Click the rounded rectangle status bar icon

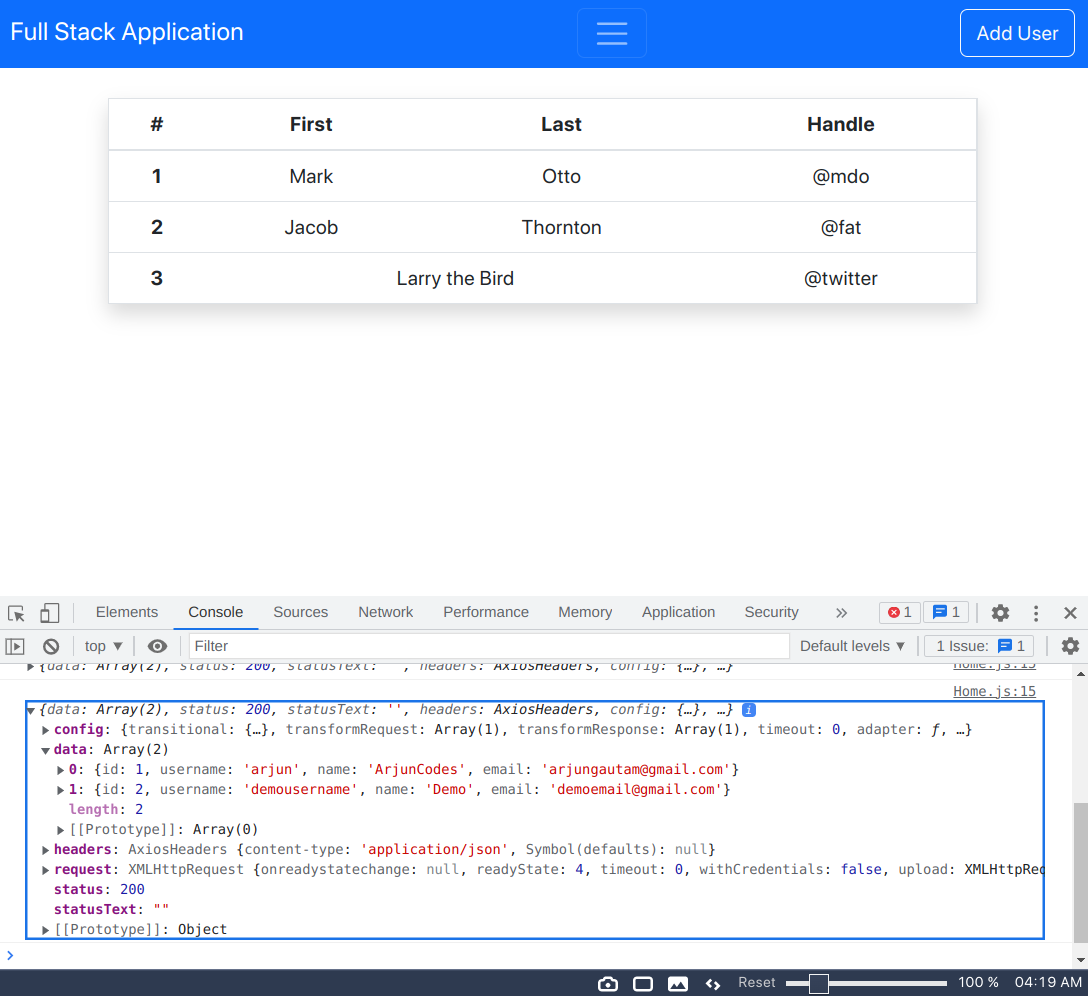pyautogui.click(x=643, y=984)
